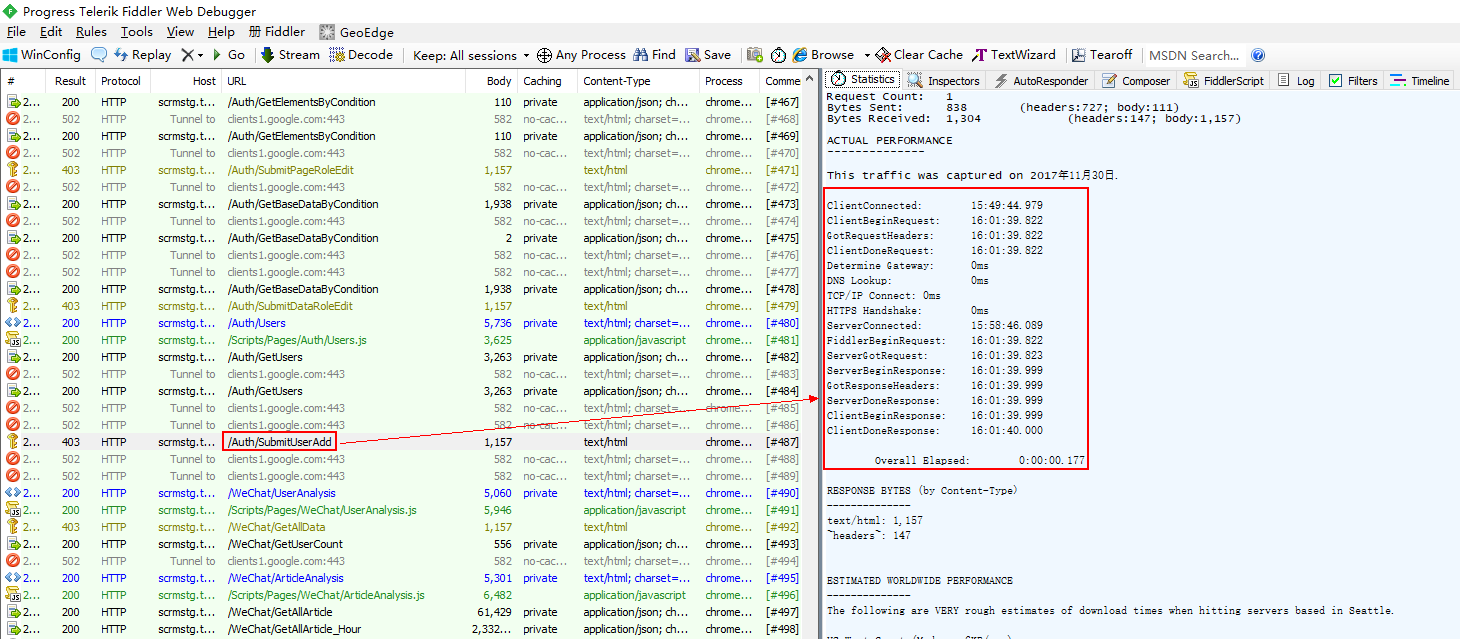Click the Clear Cache button
This screenshot has width=1460, height=639.
click(919, 55)
